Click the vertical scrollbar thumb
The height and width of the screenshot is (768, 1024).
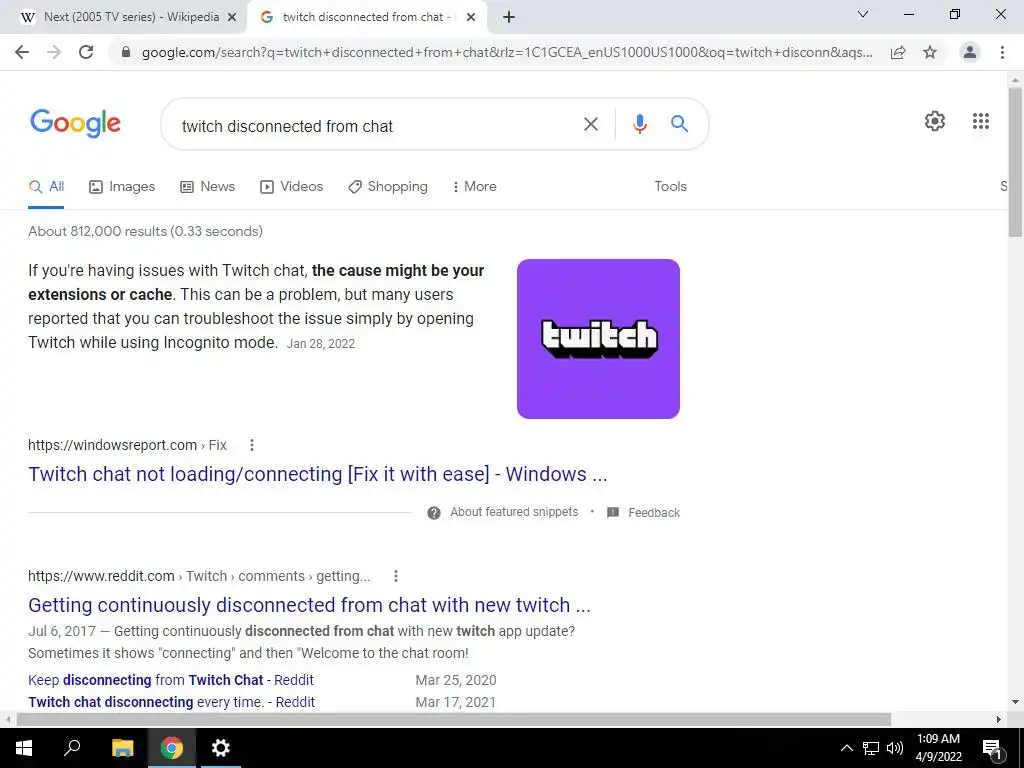(x=1016, y=162)
